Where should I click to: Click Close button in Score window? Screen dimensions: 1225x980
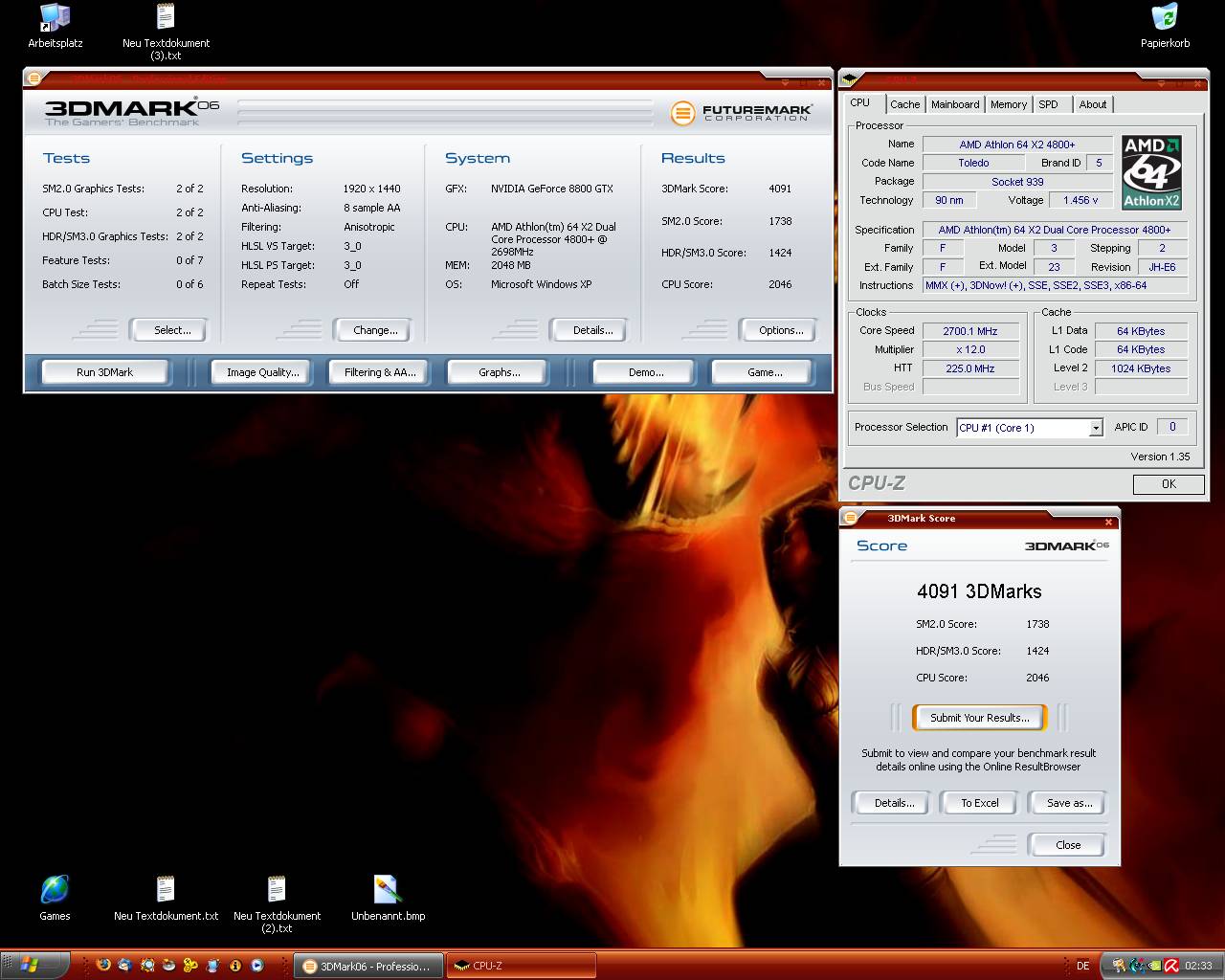click(1068, 845)
